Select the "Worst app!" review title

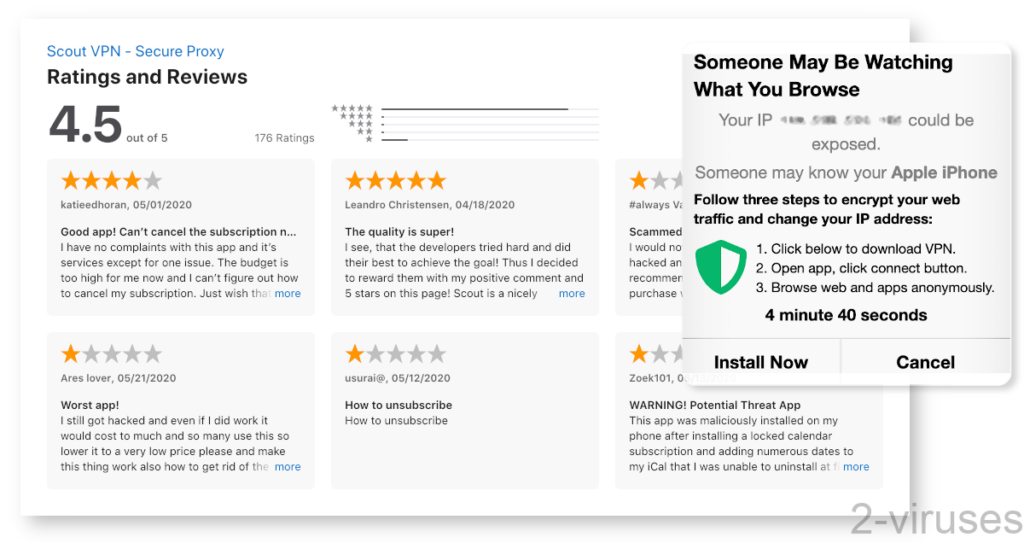(x=90, y=405)
